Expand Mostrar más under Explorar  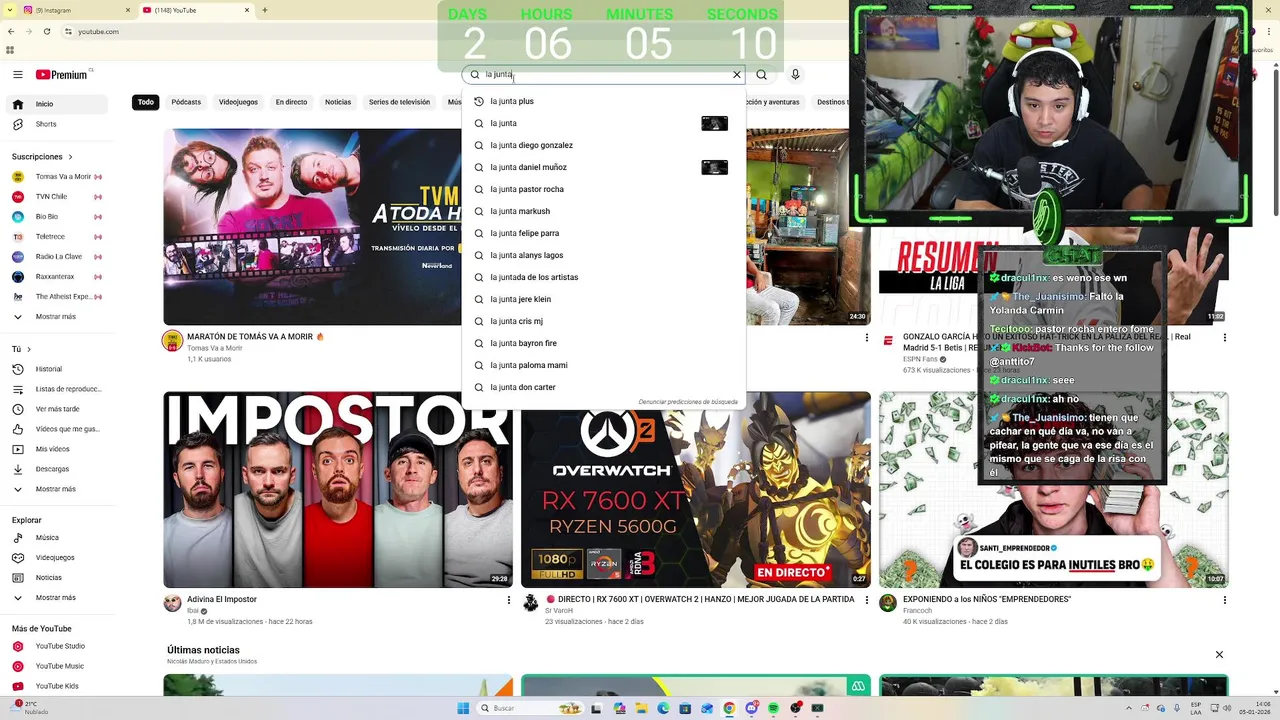pyautogui.click(x=56, y=598)
